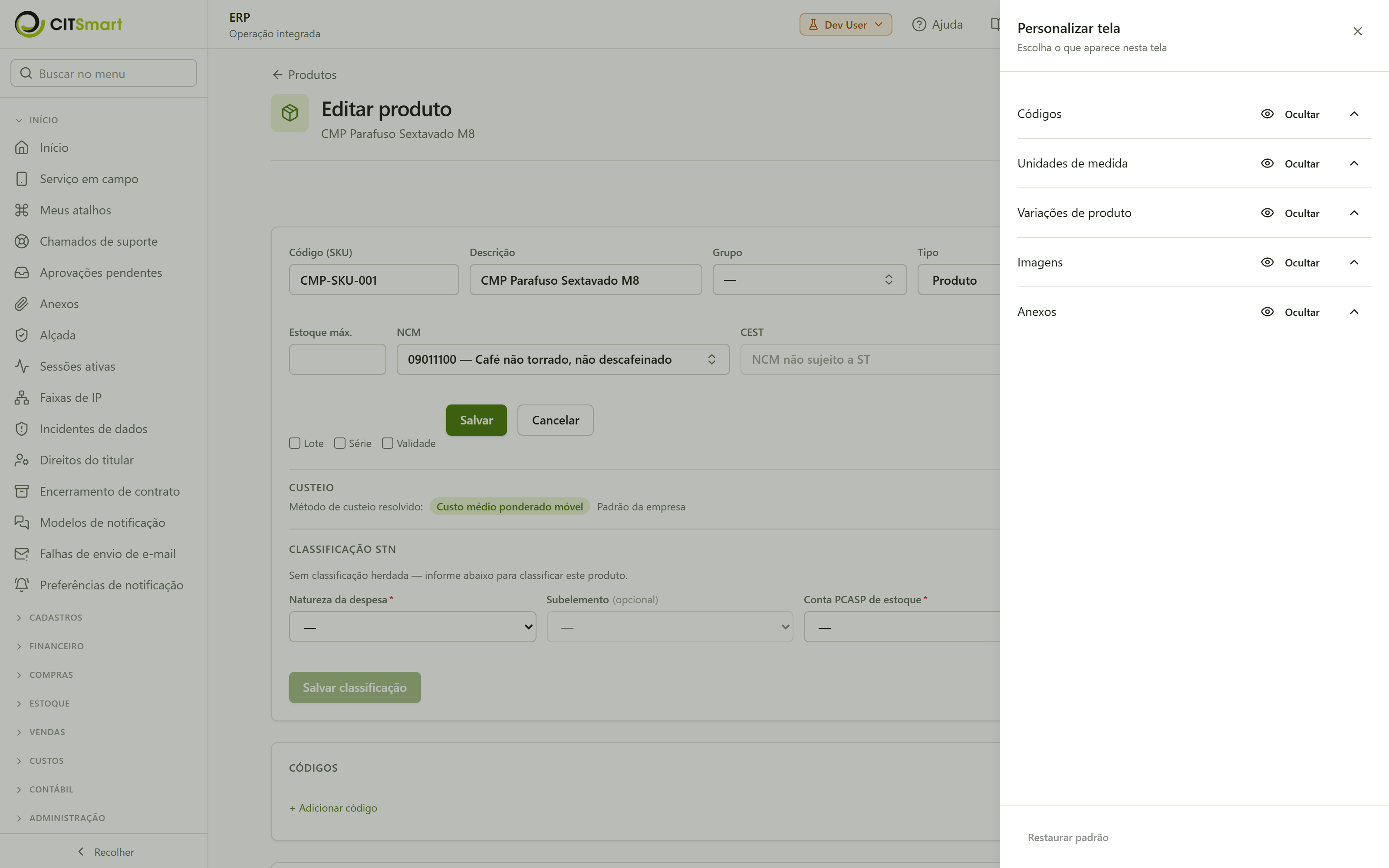Image resolution: width=1389 pixels, height=868 pixels.
Task: Hide the Códigos section with Ocultar
Action: [x=1290, y=114]
